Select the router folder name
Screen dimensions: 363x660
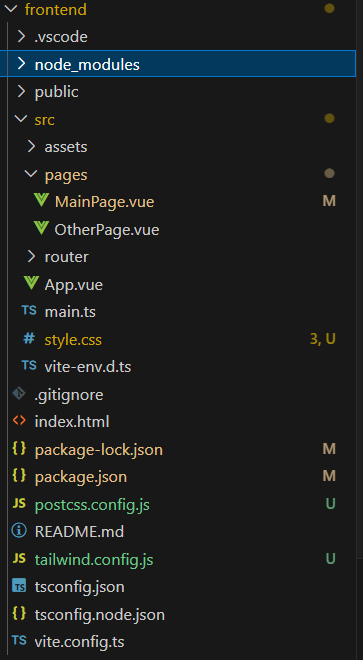click(x=67, y=257)
